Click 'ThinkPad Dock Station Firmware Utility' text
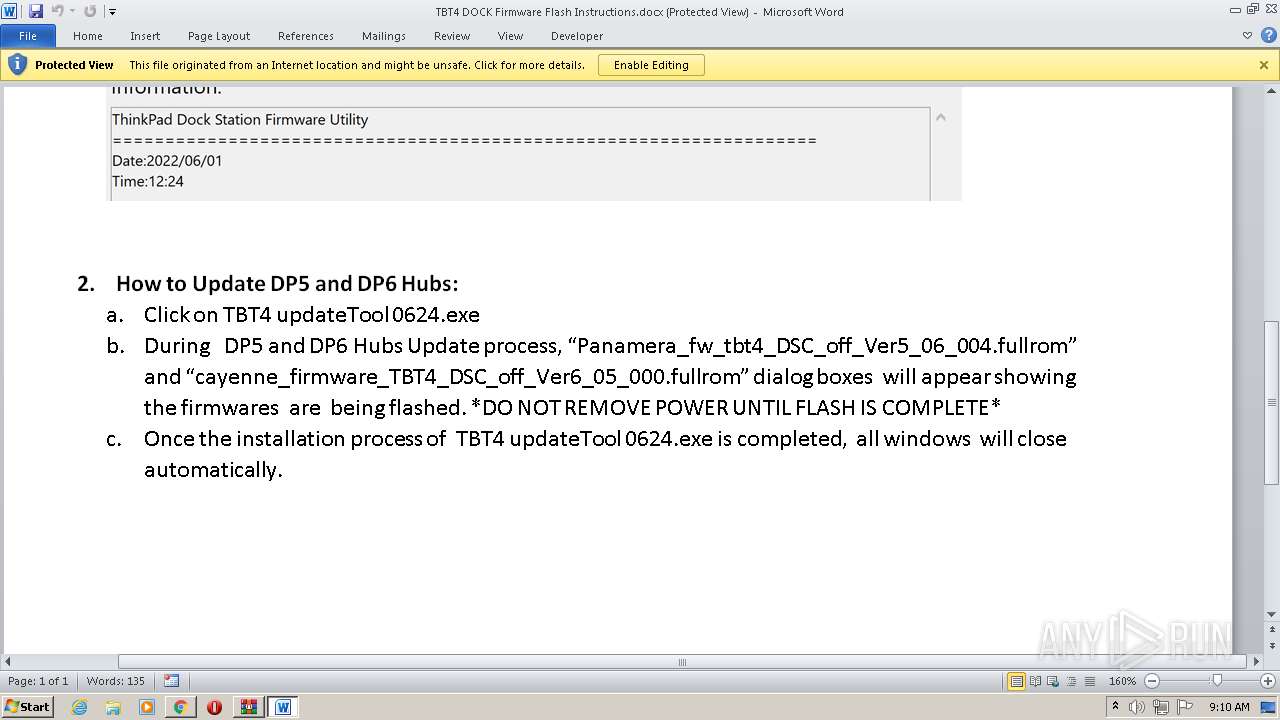The height and width of the screenshot is (720, 1280). (x=240, y=119)
